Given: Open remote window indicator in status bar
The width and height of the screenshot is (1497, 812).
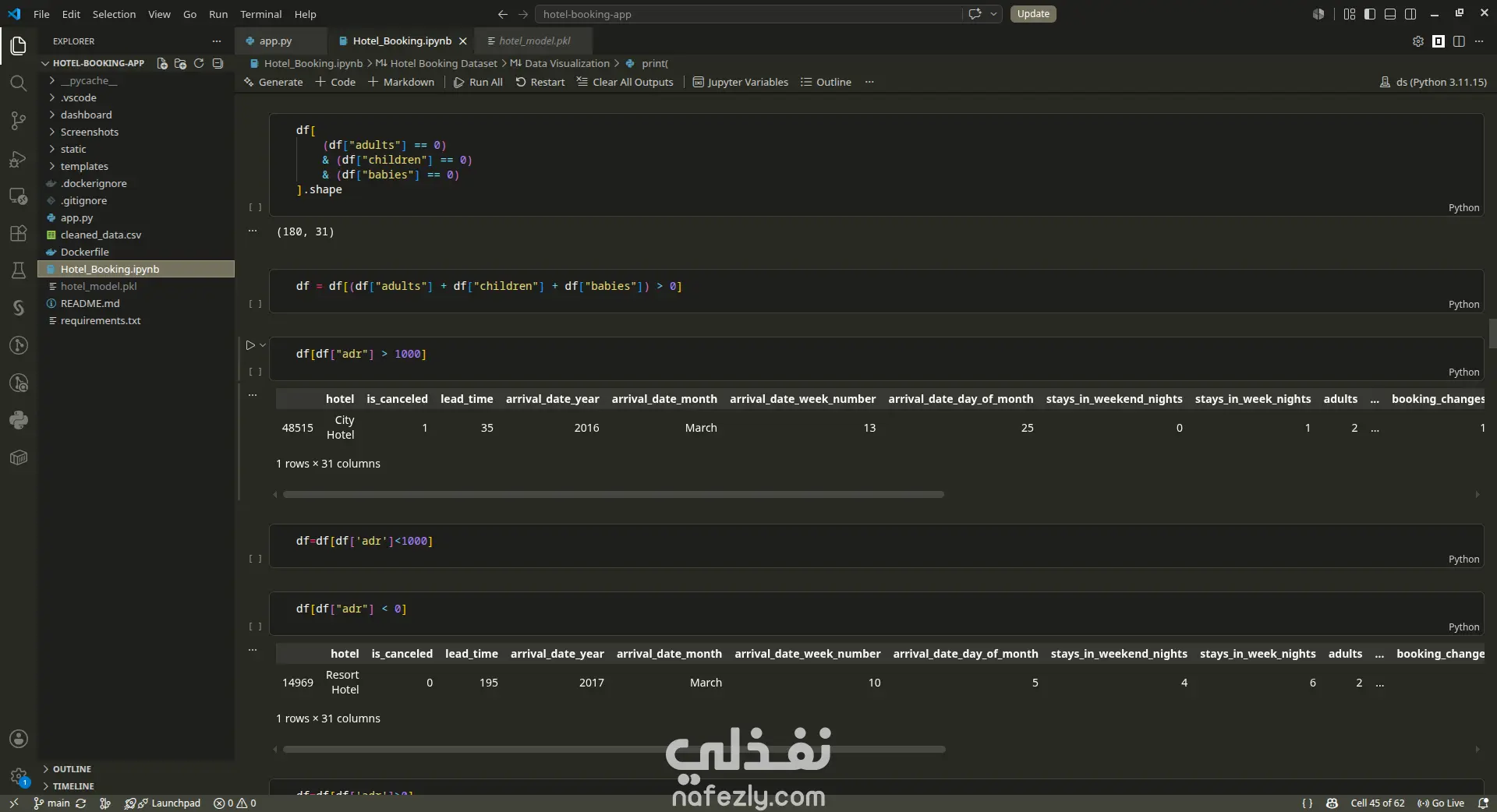Looking at the screenshot, I should click(x=13, y=803).
